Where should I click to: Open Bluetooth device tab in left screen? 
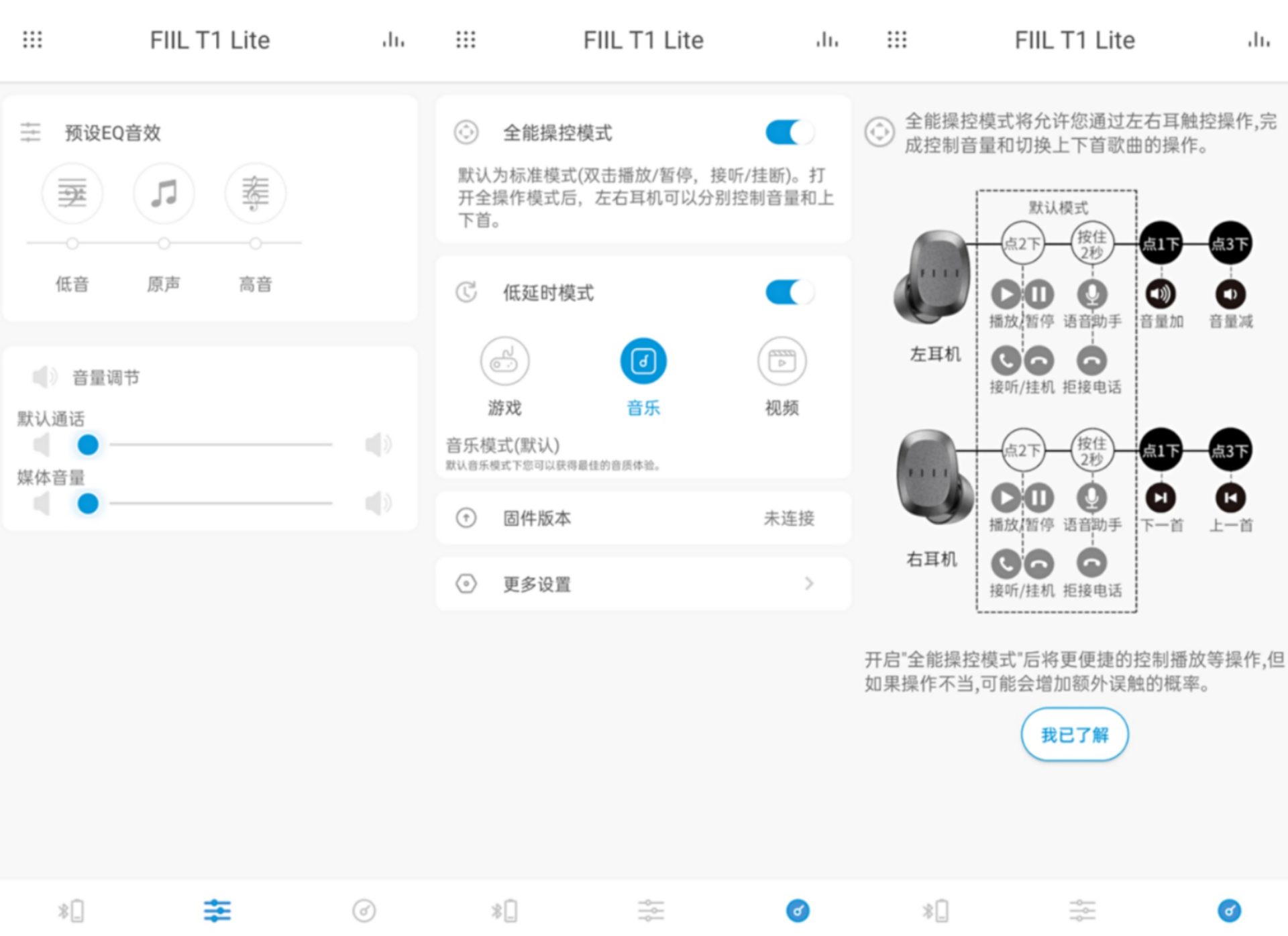coord(71,911)
